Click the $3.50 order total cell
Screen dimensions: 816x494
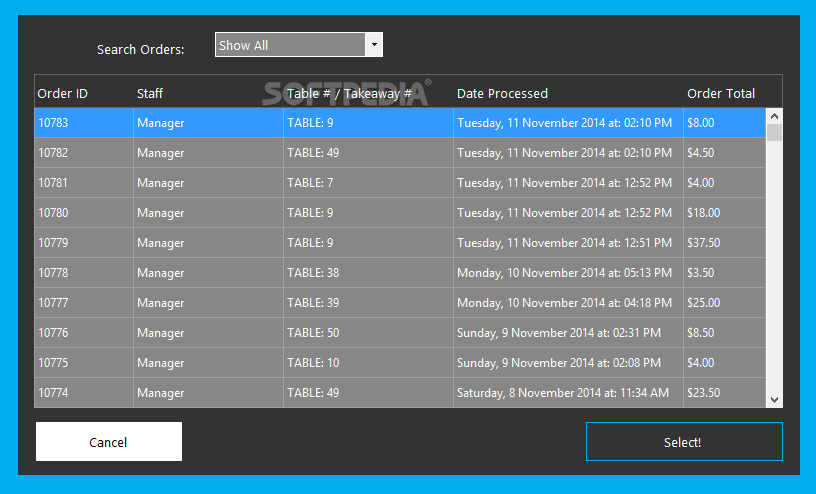[724, 273]
